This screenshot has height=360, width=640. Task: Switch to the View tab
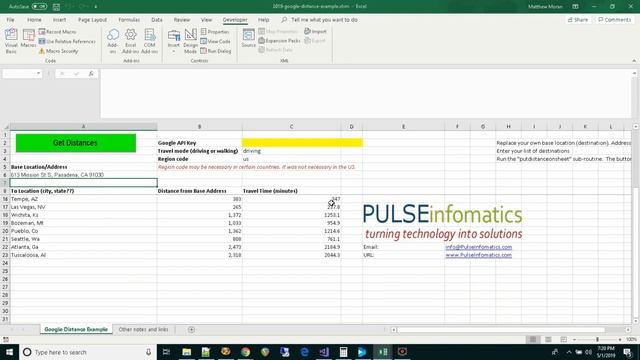point(207,20)
